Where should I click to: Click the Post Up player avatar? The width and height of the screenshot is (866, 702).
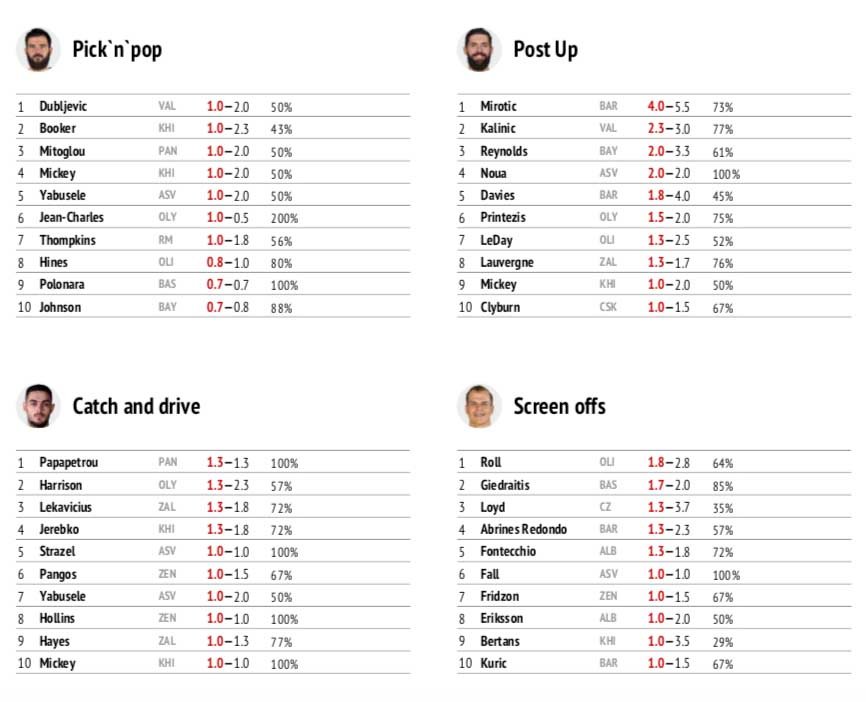click(479, 49)
